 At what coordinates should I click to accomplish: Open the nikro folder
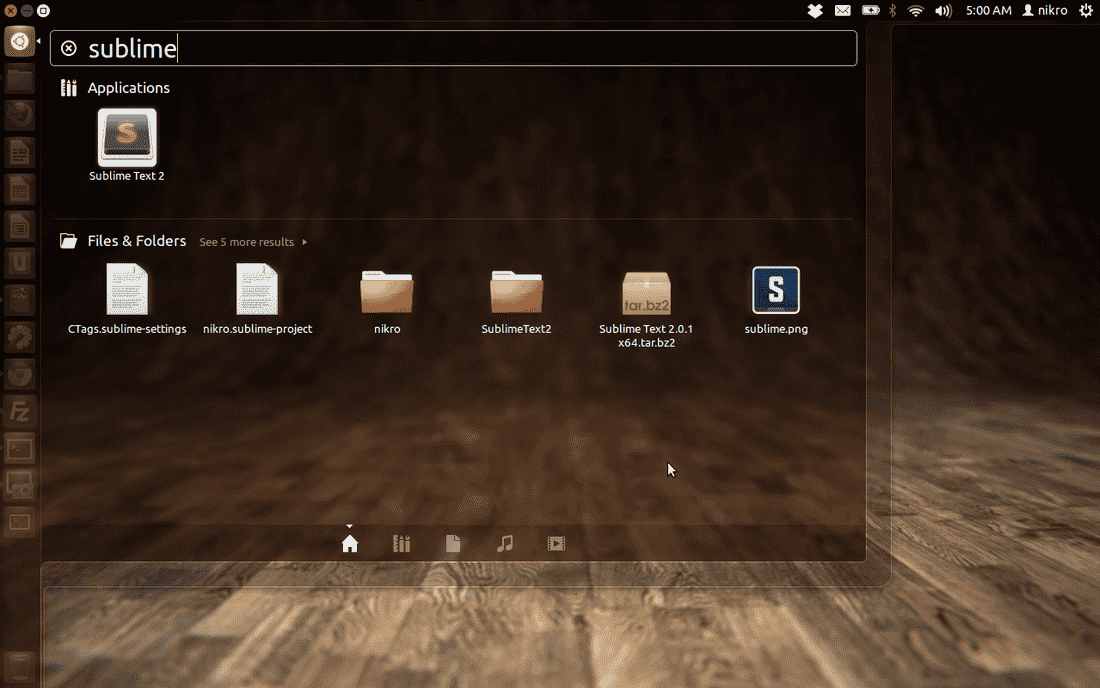pyautogui.click(x=387, y=302)
